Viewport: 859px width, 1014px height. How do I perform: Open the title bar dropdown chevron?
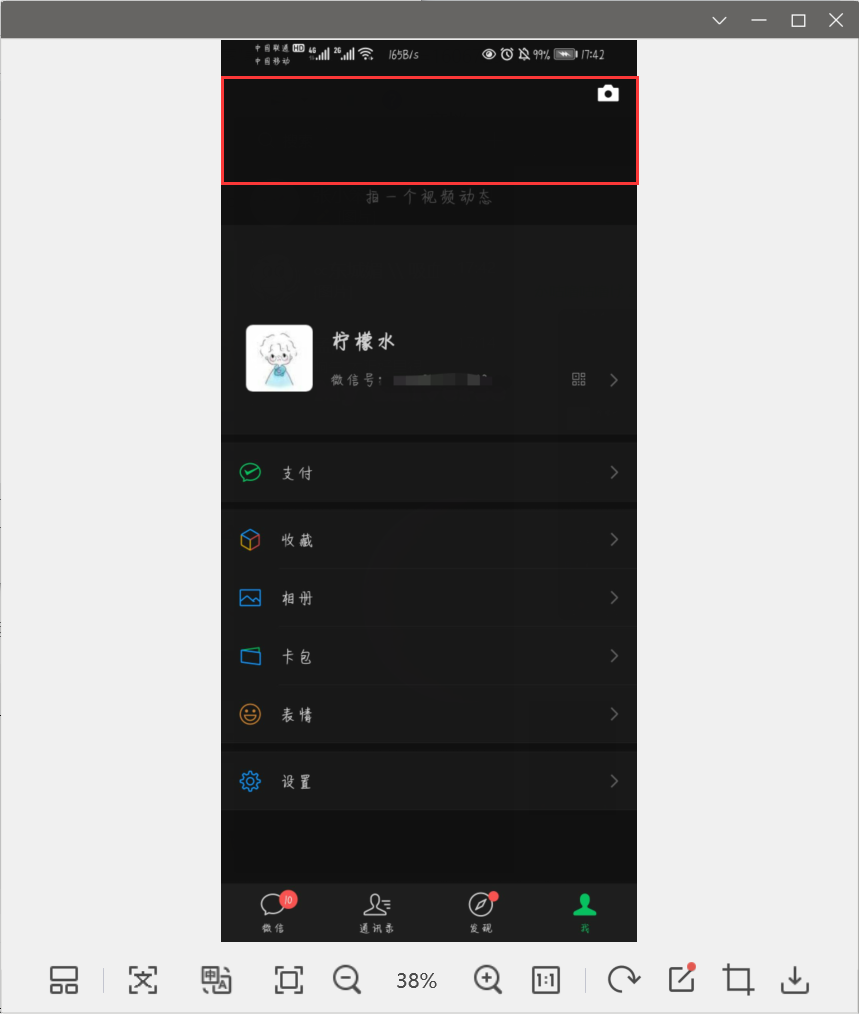719,20
